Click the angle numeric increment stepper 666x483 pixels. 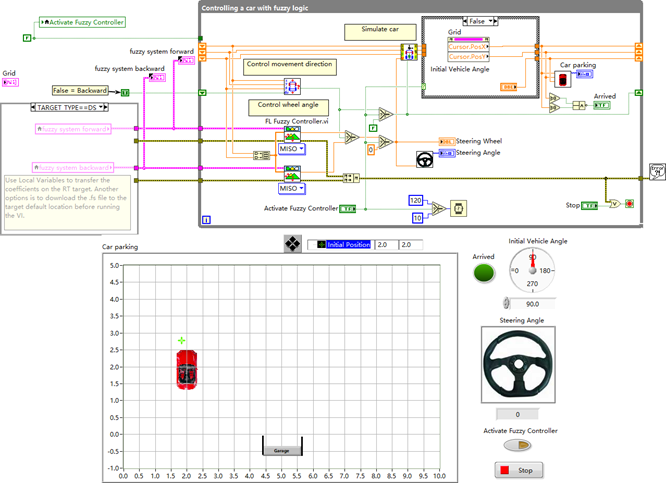point(506,301)
